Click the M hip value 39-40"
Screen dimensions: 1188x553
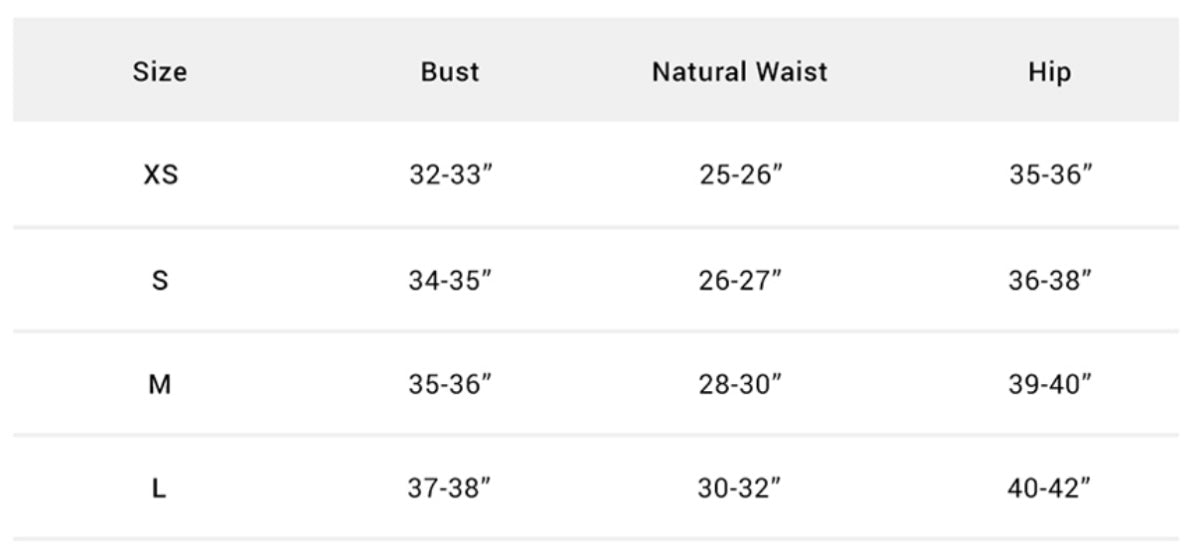1049,384
